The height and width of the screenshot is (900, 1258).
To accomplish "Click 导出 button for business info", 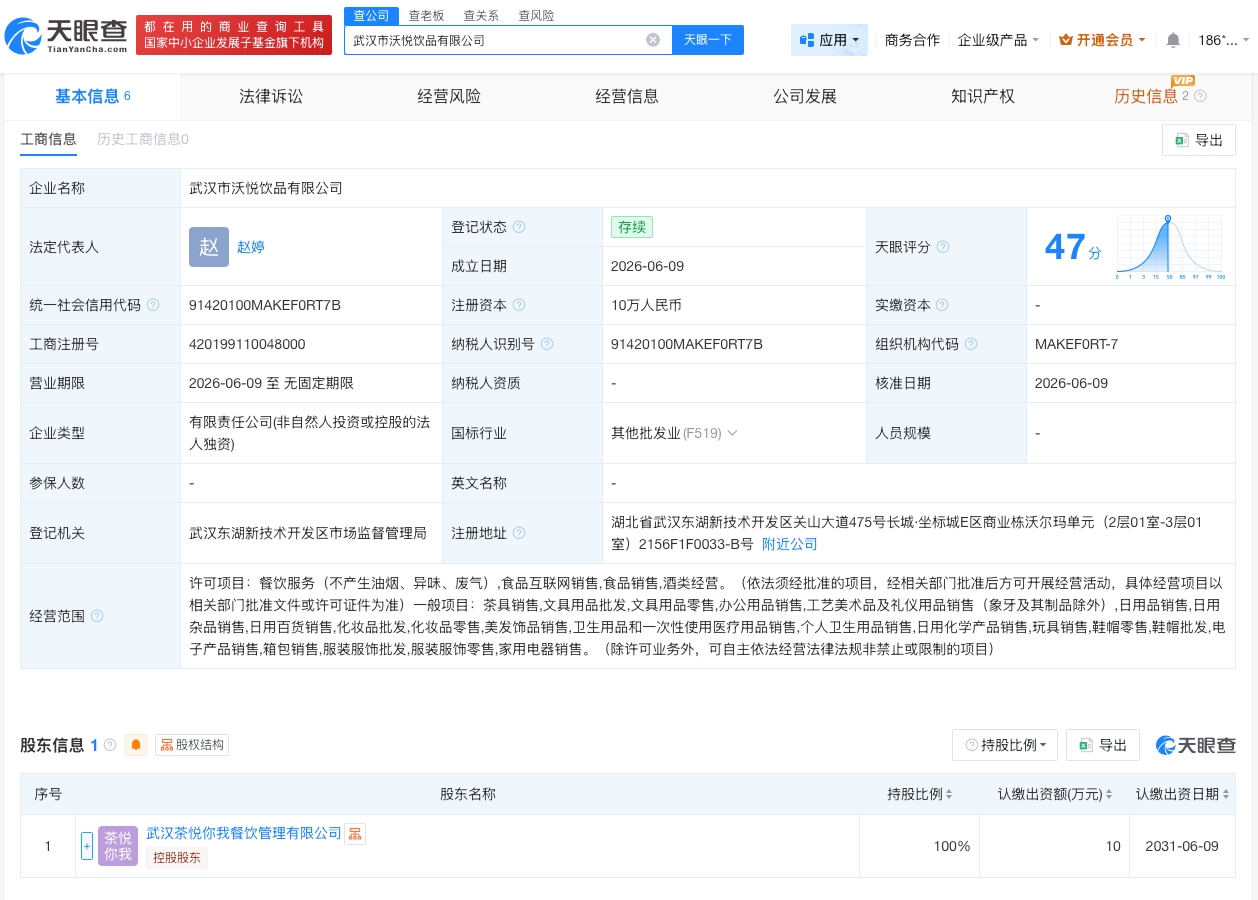I will 1199,140.
